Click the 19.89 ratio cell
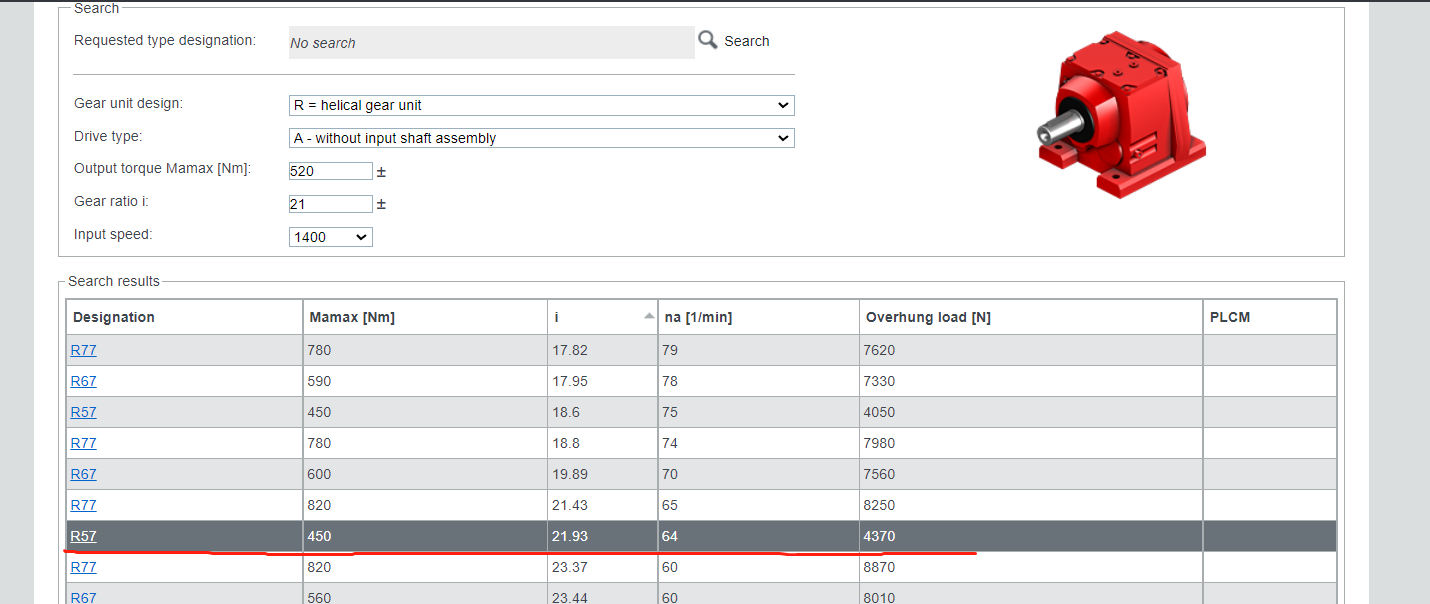 pyautogui.click(x=602, y=474)
